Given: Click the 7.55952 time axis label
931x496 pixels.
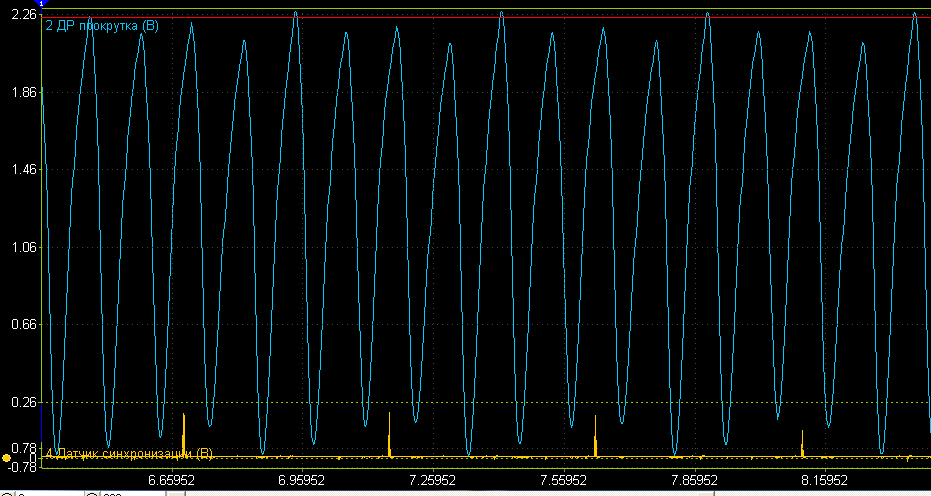Looking at the screenshot, I should click(563, 480).
